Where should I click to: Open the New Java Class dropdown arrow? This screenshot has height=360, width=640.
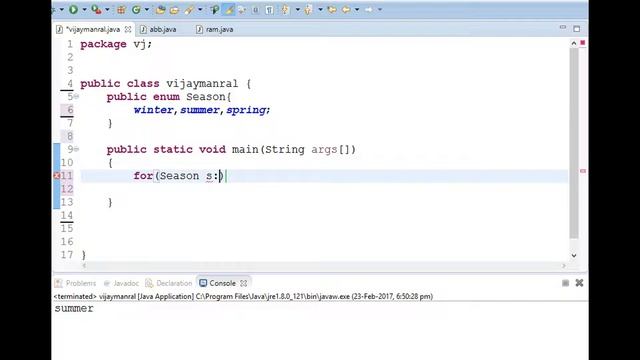pyautogui.click(x=147, y=9)
